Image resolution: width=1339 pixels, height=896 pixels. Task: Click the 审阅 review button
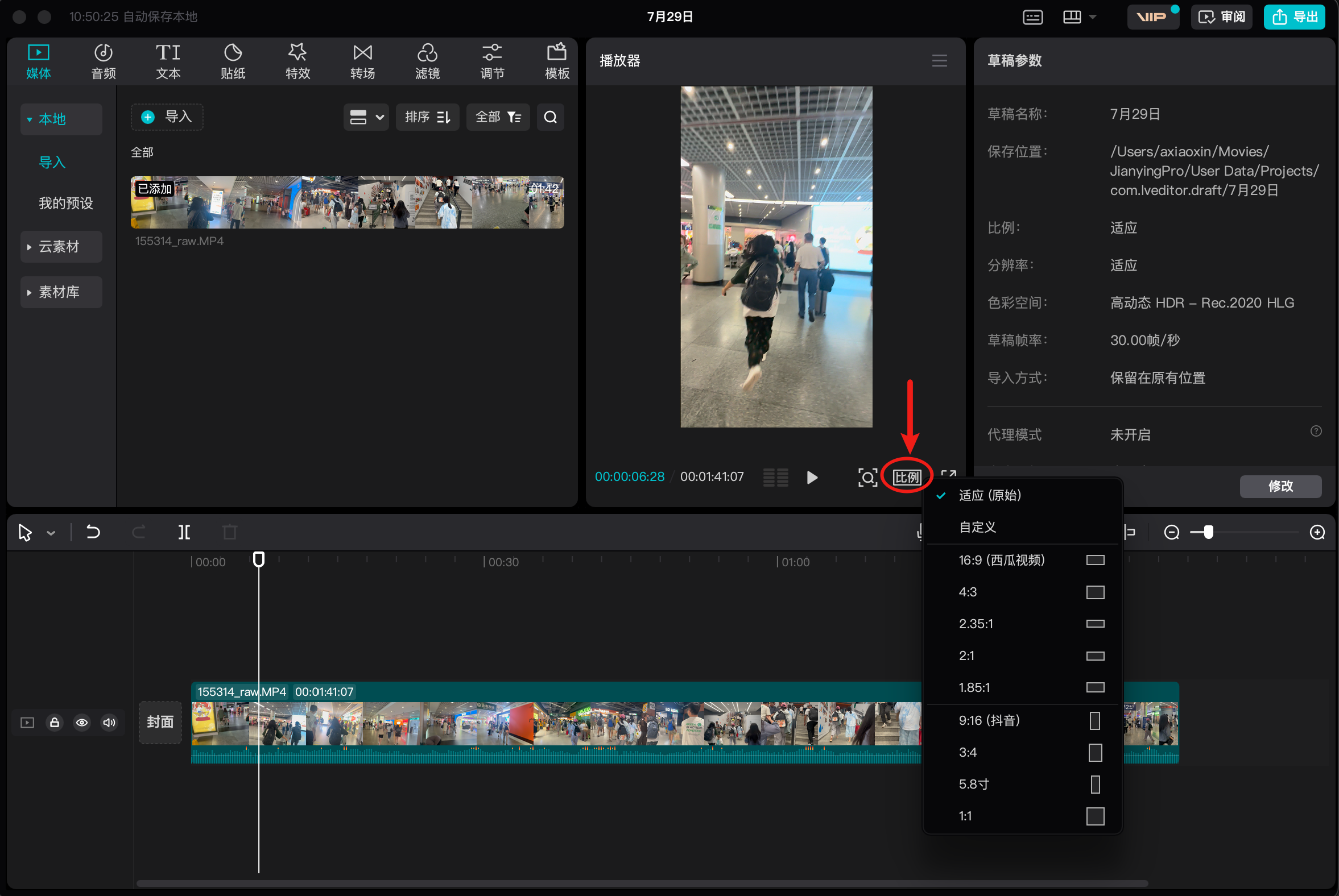tap(1222, 16)
